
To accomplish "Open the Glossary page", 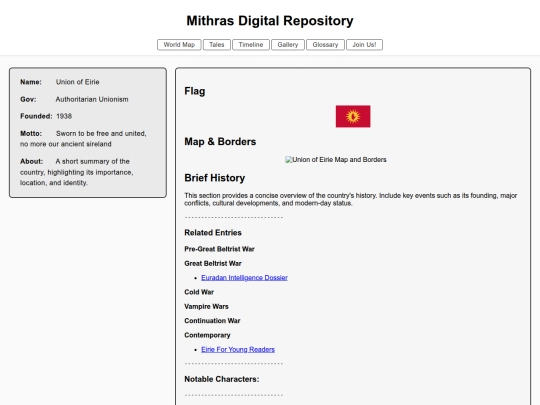I will coord(325,45).
